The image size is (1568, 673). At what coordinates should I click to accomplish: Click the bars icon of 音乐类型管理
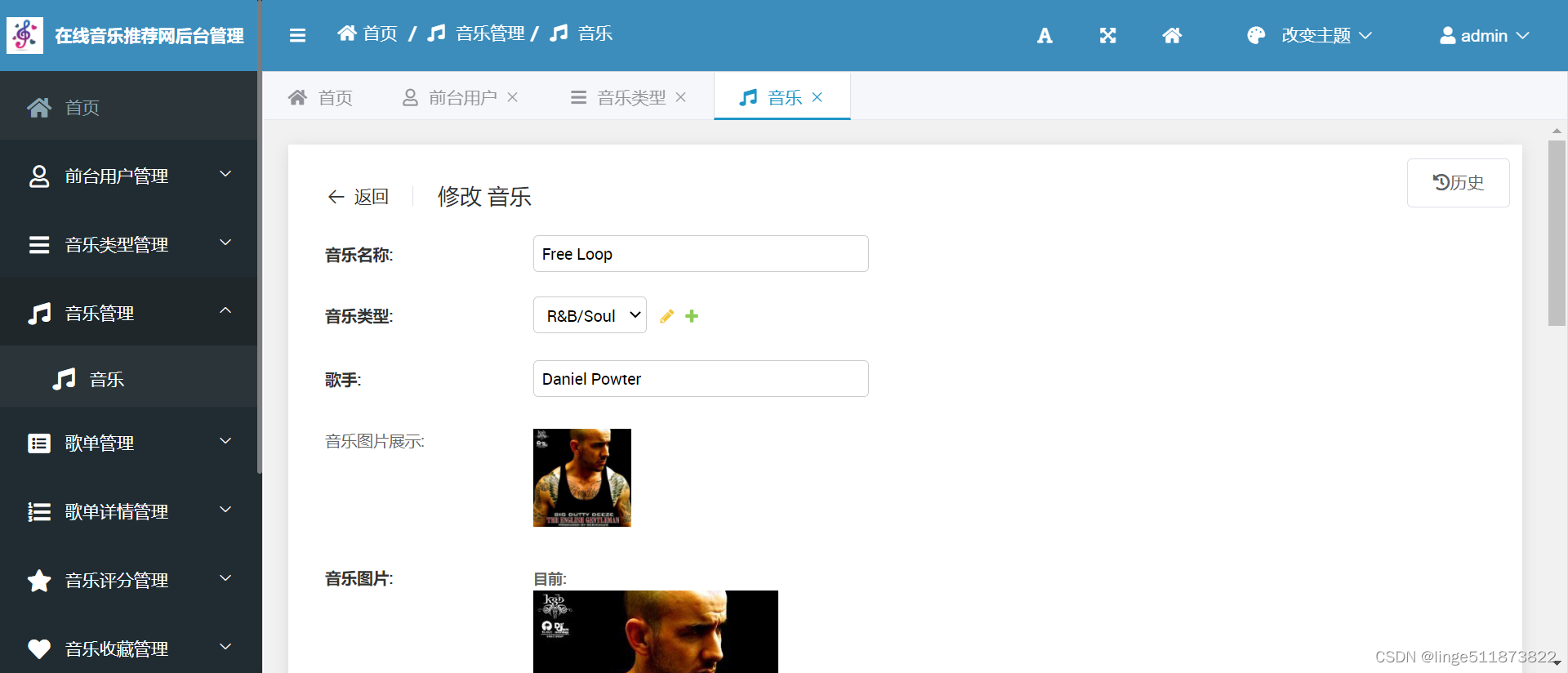pos(39,244)
